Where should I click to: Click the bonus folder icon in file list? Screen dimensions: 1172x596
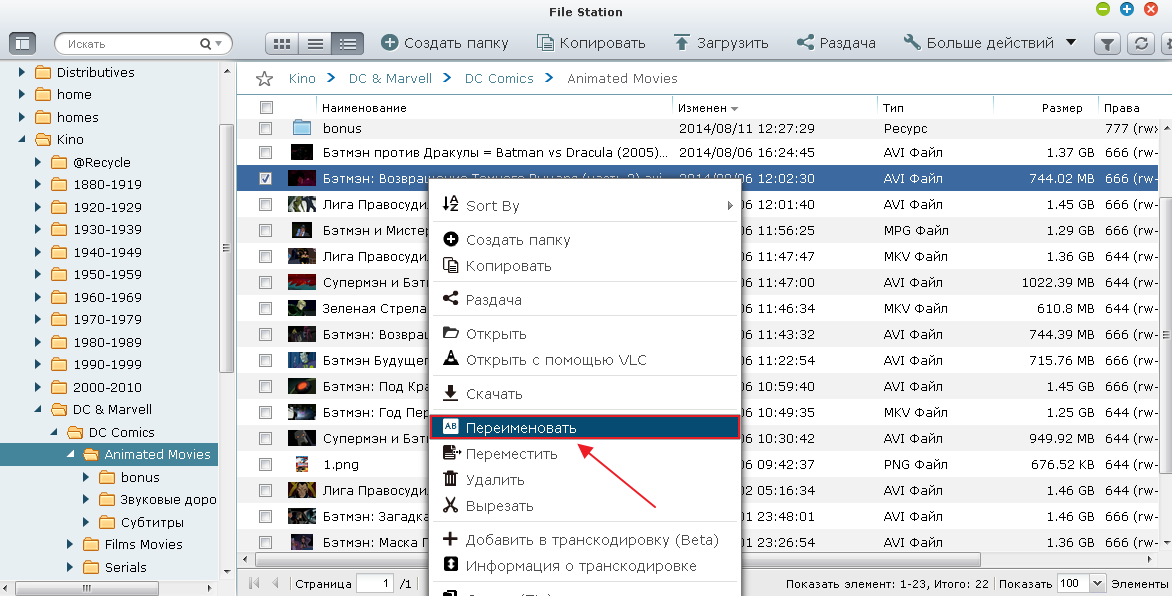click(301, 128)
